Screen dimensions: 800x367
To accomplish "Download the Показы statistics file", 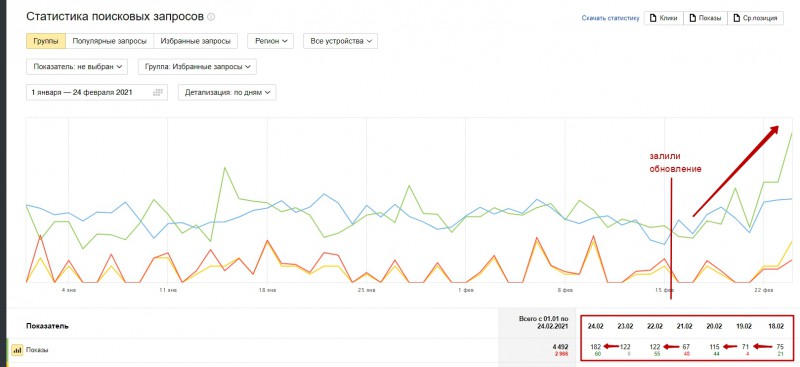I will 706,18.
